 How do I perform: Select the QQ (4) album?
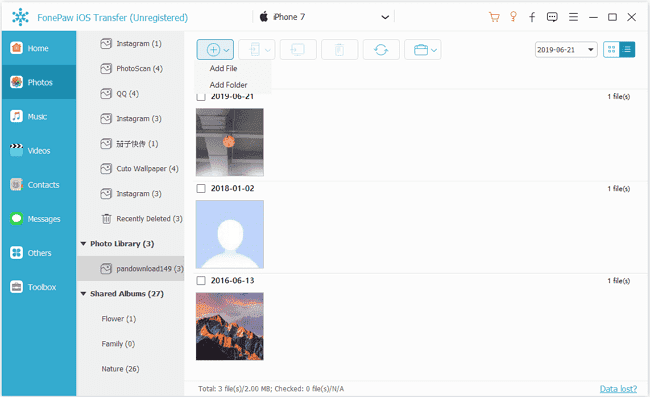(131, 94)
